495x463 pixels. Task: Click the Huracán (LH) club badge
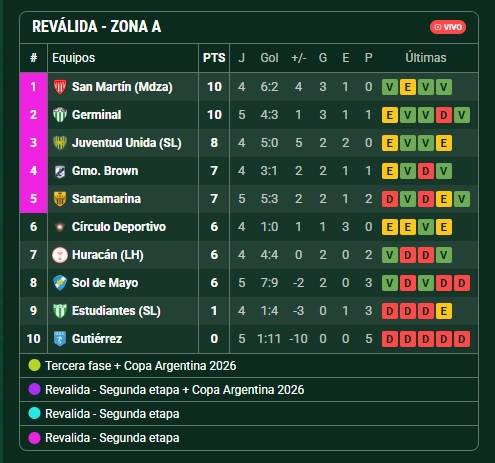coord(60,255)
